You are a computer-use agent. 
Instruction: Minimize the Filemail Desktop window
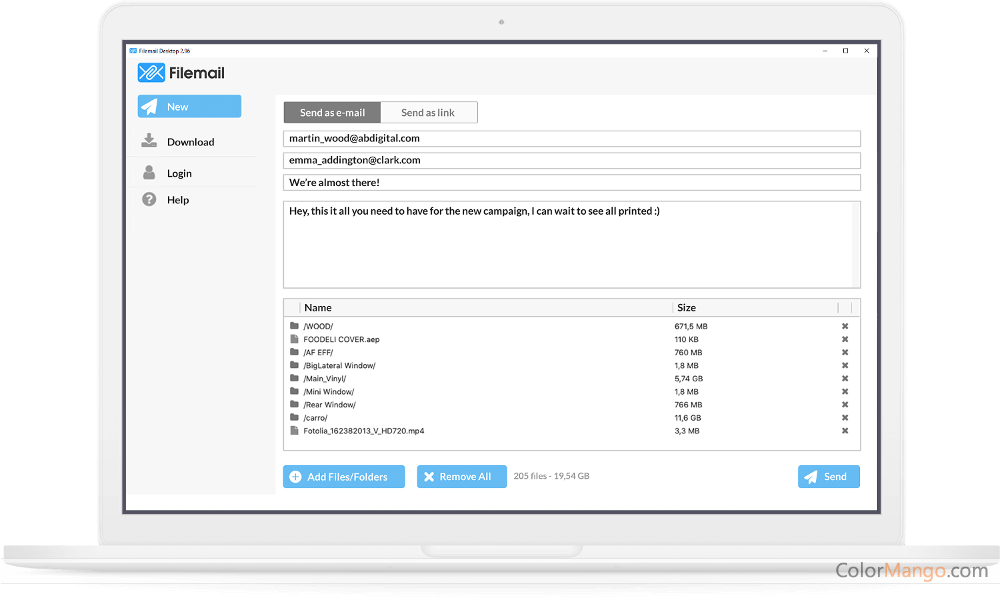(x=825, y=50)
